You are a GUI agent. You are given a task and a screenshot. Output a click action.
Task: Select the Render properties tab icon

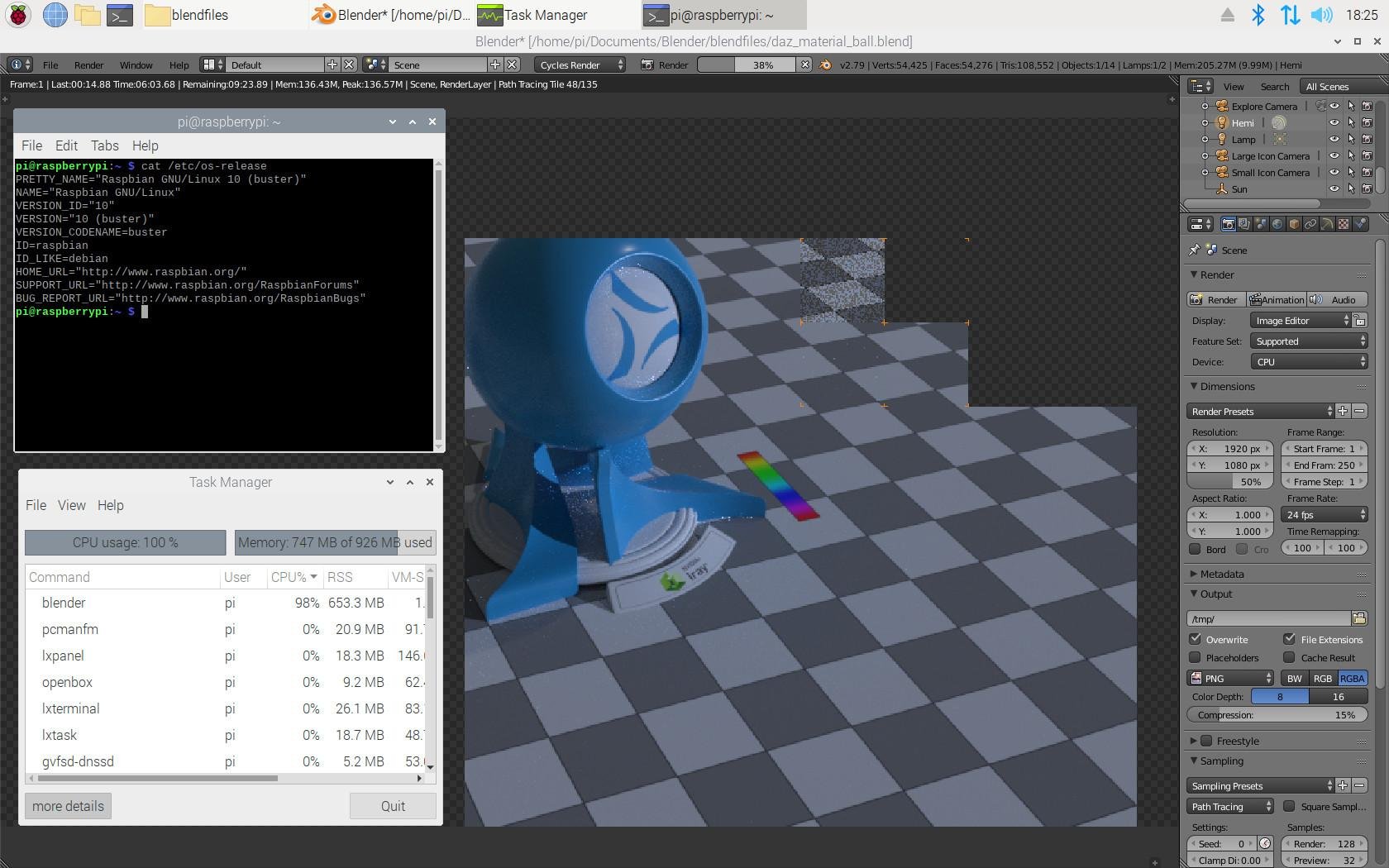(x=1228, y=224)
